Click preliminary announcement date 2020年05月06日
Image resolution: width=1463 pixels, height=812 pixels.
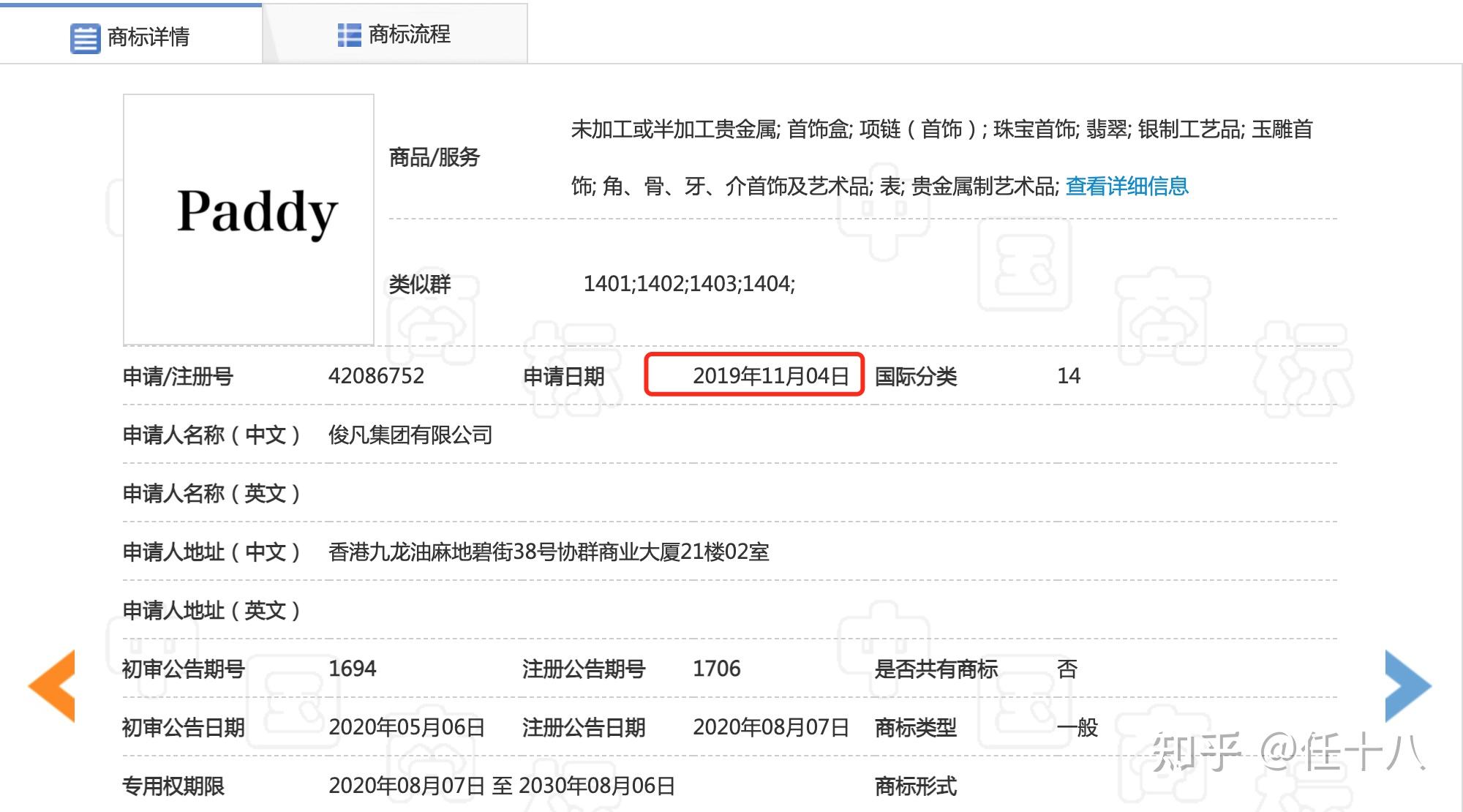[x=407, y=726]
